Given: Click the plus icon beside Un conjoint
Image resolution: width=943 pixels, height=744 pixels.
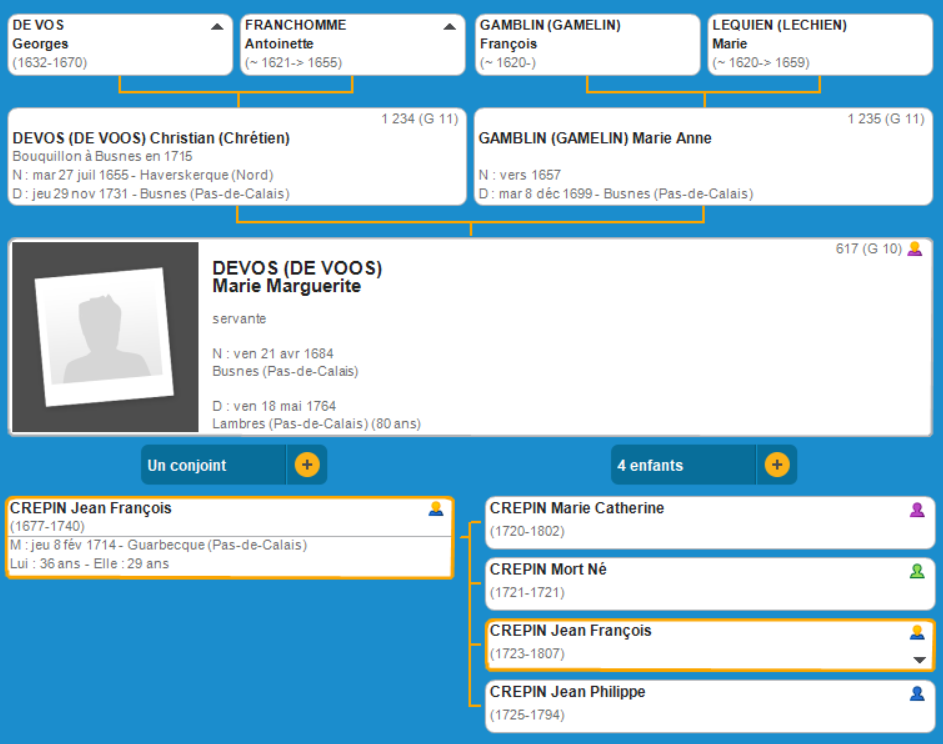Looking at the screenshot, I should tap(307, 465).
